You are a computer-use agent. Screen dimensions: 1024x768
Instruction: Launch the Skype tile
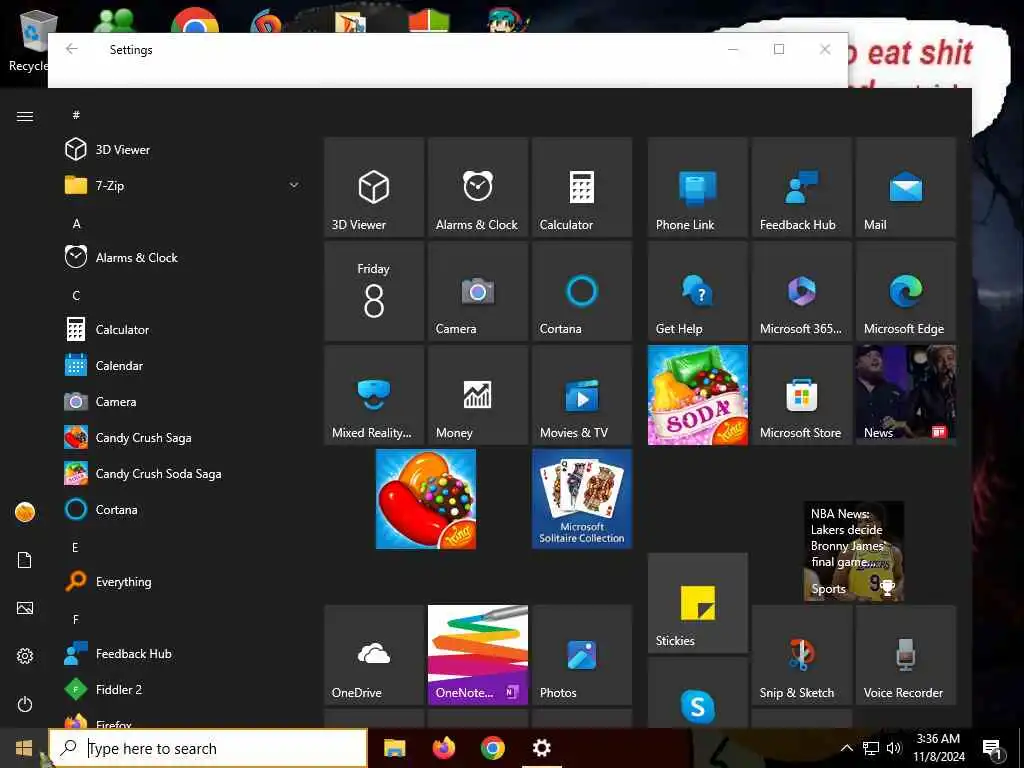[x=697, y=692]
